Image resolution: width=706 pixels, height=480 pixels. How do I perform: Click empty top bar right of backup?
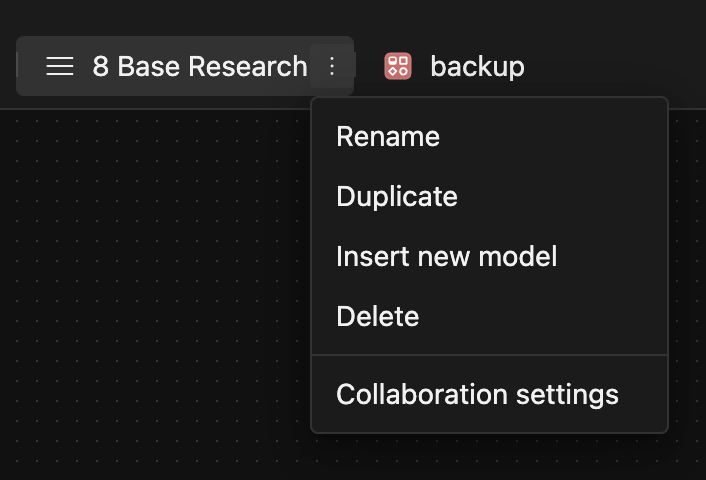tap(620, 67)
